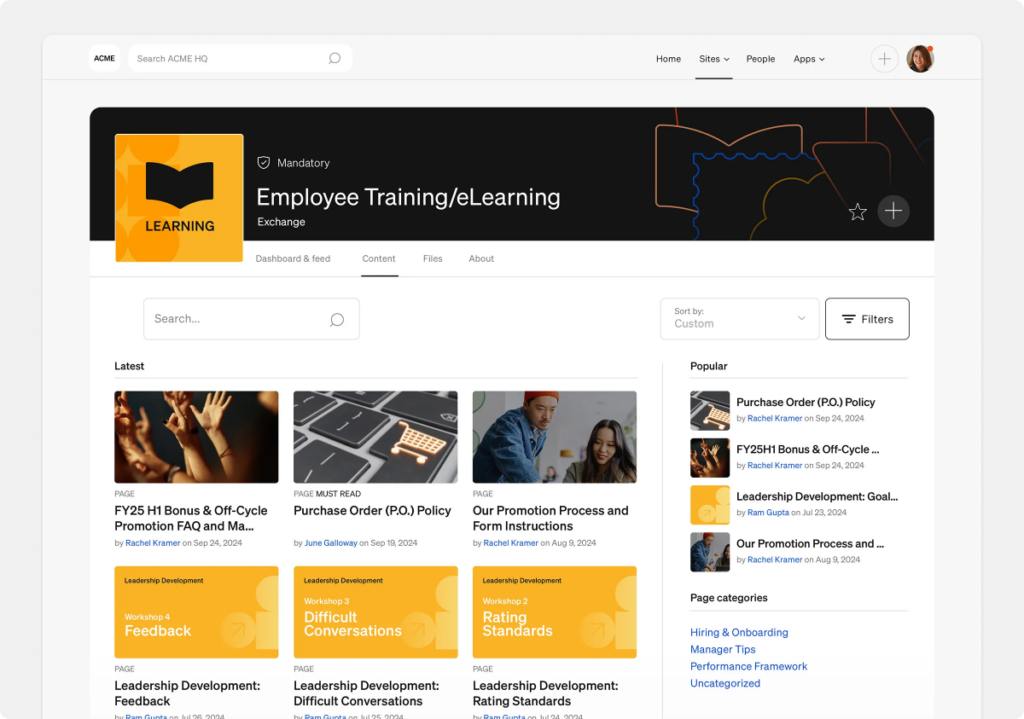Click the Performance Framework category link

click(x=748, y=666)
